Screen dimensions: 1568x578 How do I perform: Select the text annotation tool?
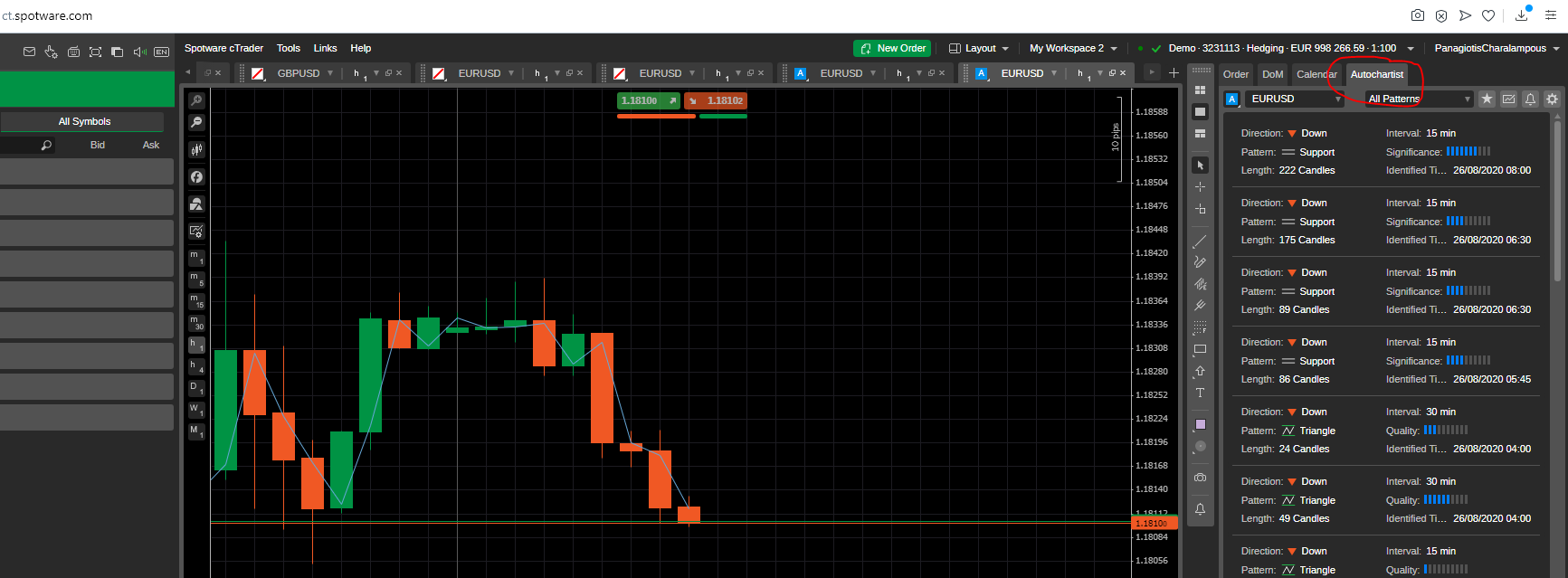coord(1200,393)
